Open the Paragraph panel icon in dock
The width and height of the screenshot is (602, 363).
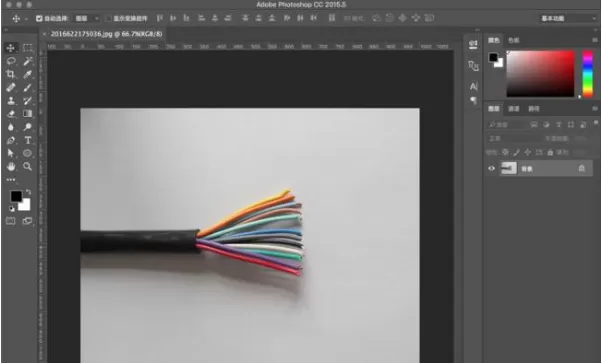coord(473,100)
